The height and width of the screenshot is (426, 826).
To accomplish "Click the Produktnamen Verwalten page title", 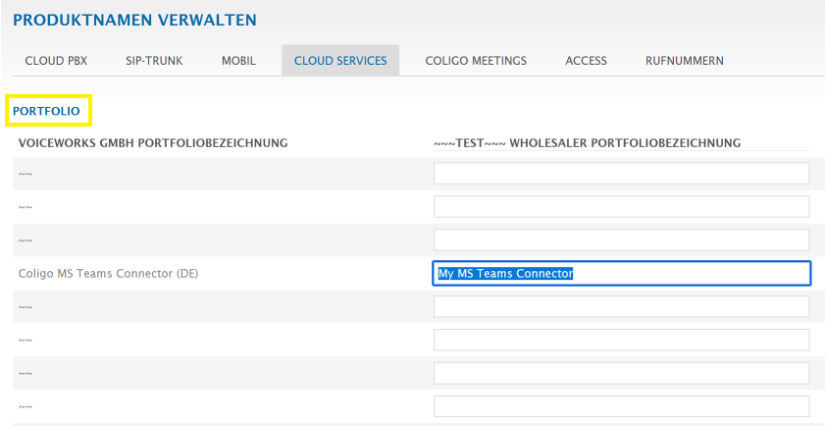I will click(134, 19).
